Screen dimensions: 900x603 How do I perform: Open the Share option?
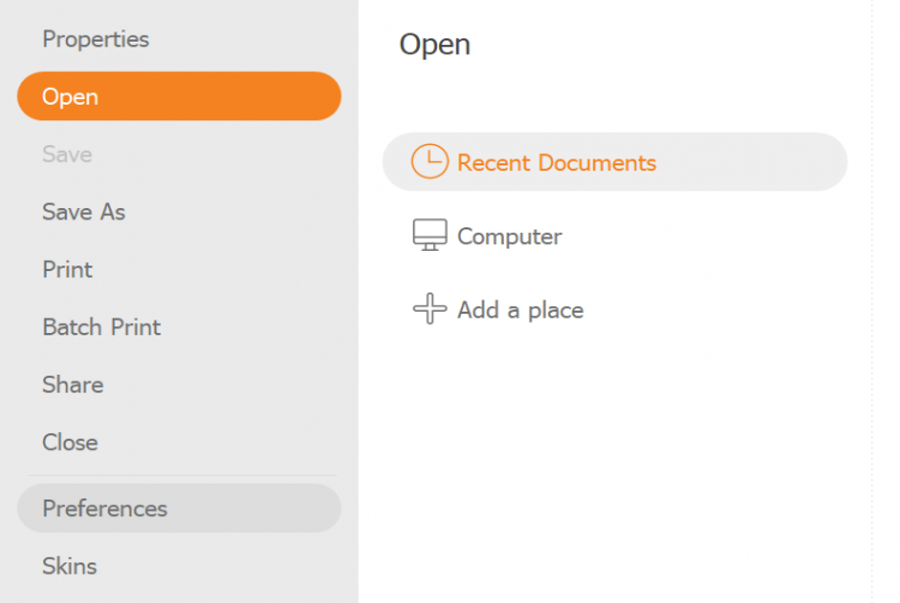pyautogui.click(x=73, y=385)
